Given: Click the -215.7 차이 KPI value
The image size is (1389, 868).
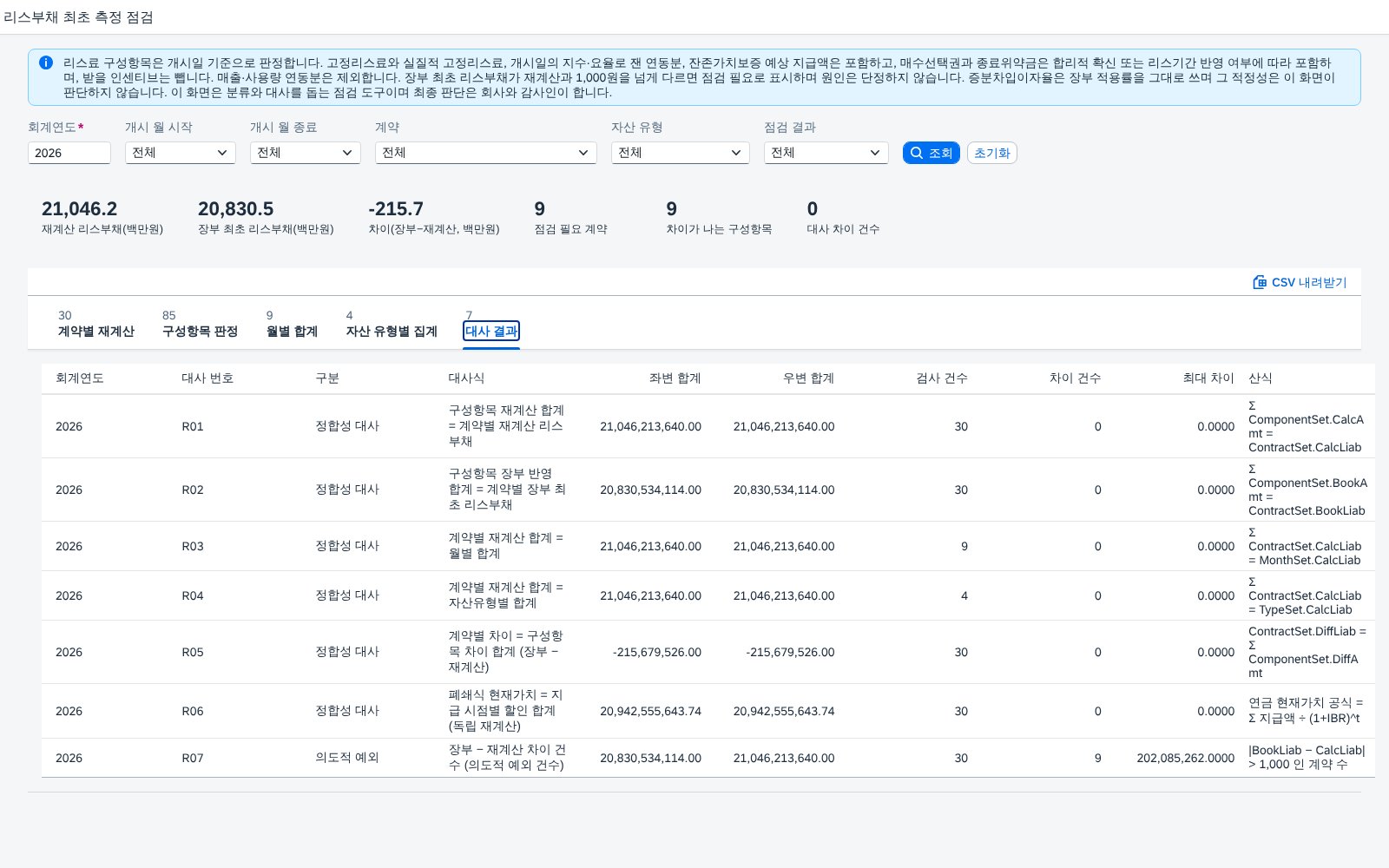Looking at the screenshot, I should tap(396, 209).
